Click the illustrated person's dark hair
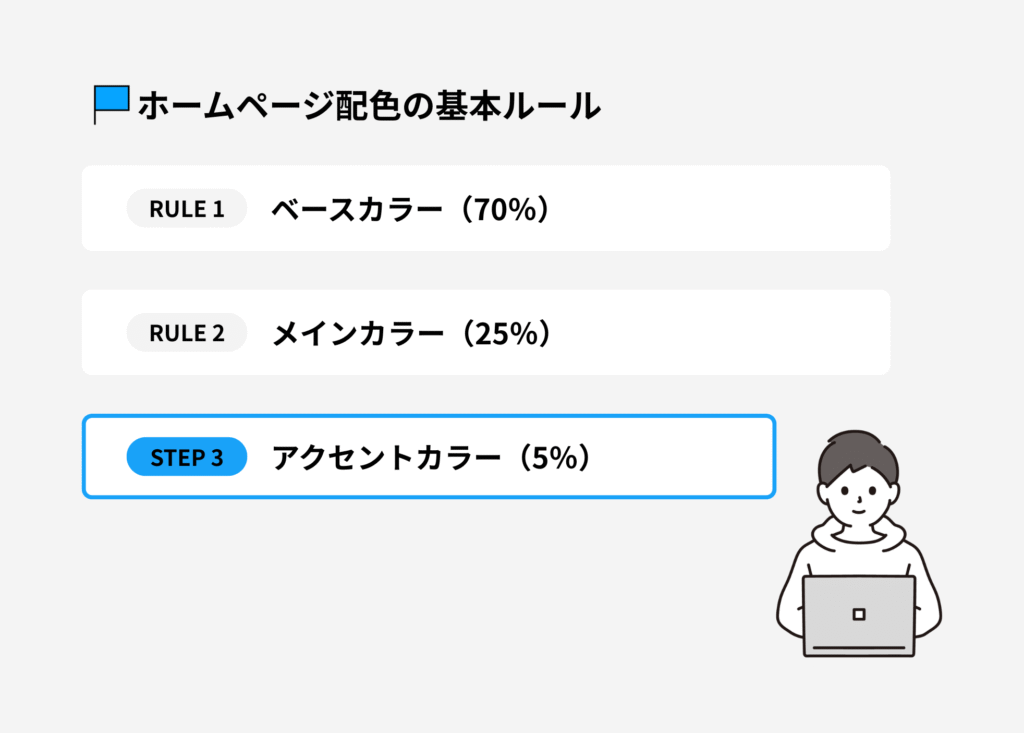 coord(858,452)
